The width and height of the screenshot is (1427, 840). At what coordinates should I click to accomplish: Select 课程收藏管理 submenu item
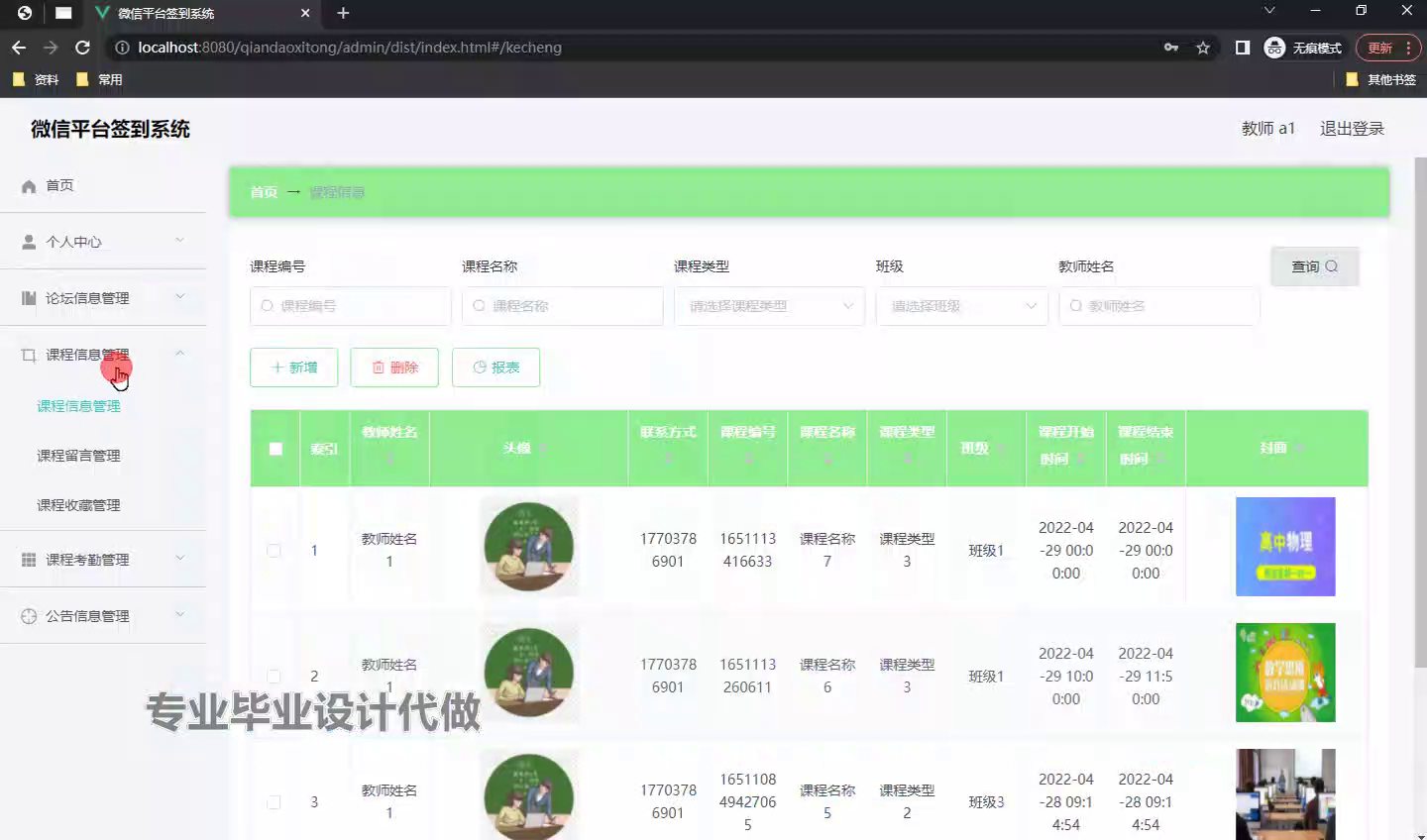tap(78, 505)
